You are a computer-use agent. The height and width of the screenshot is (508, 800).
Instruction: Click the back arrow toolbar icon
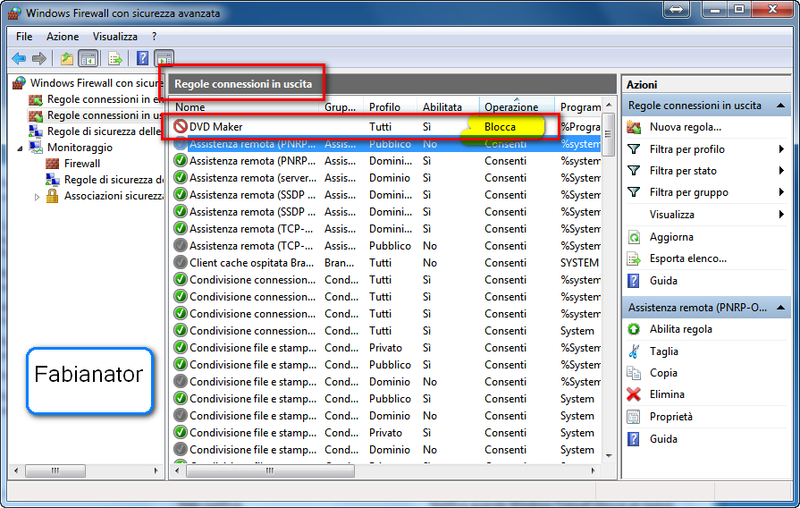(19, 58)
